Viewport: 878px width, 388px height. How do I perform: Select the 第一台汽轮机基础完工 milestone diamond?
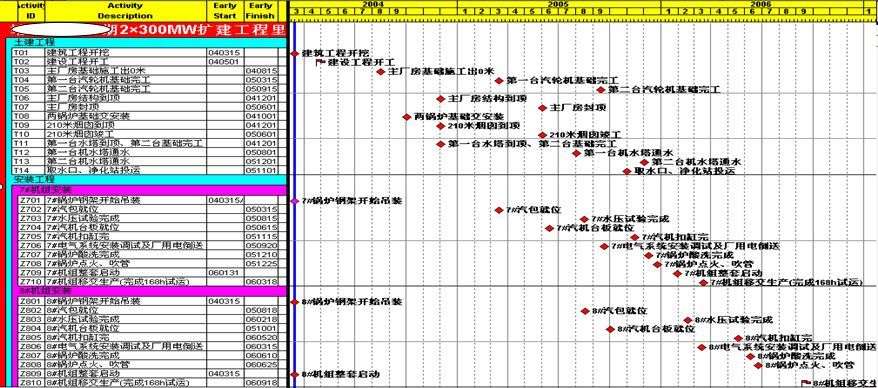pyautogui.click(x=499, y=81)
